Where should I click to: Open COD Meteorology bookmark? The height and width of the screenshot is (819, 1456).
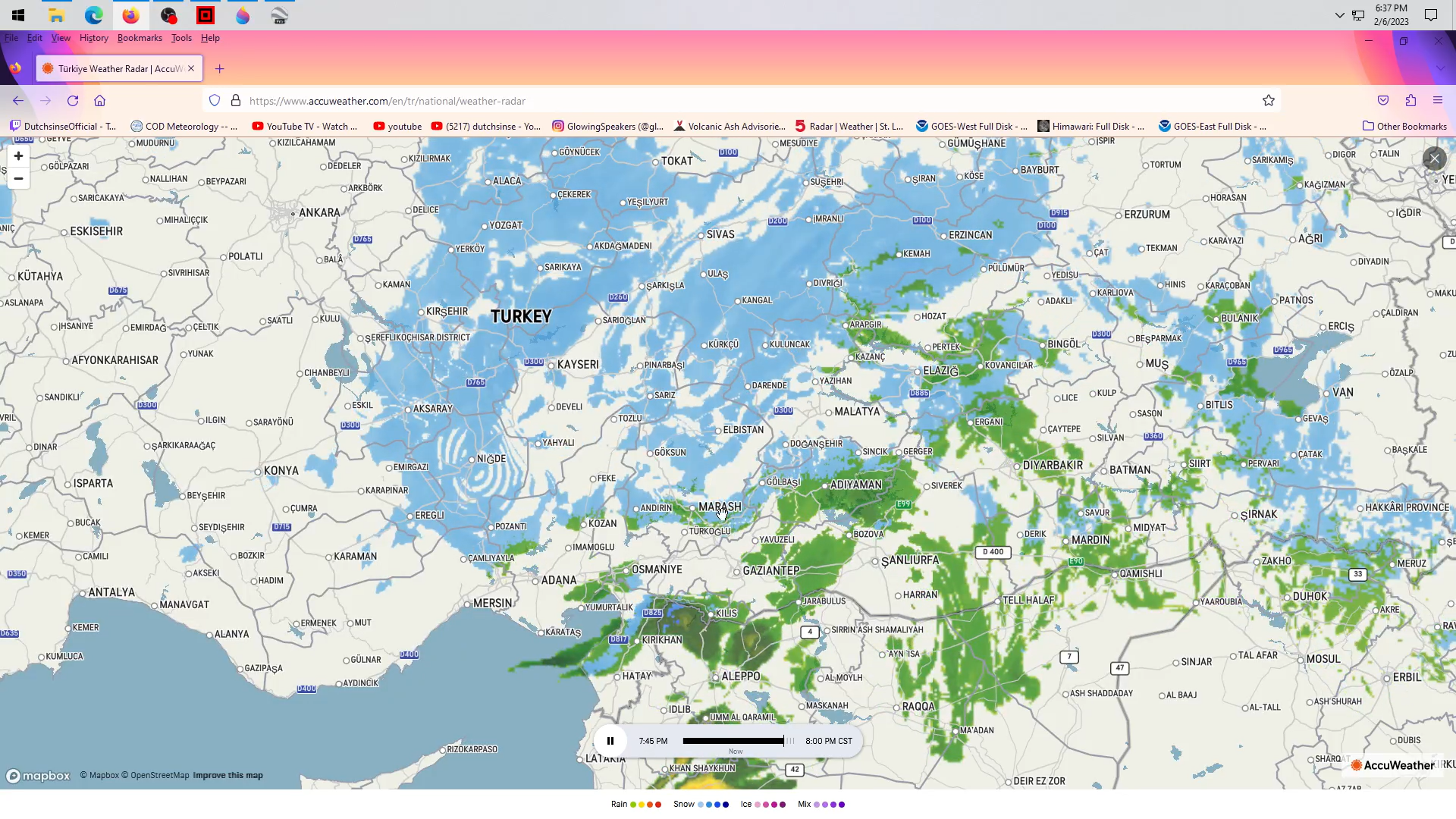click(184, 127)
